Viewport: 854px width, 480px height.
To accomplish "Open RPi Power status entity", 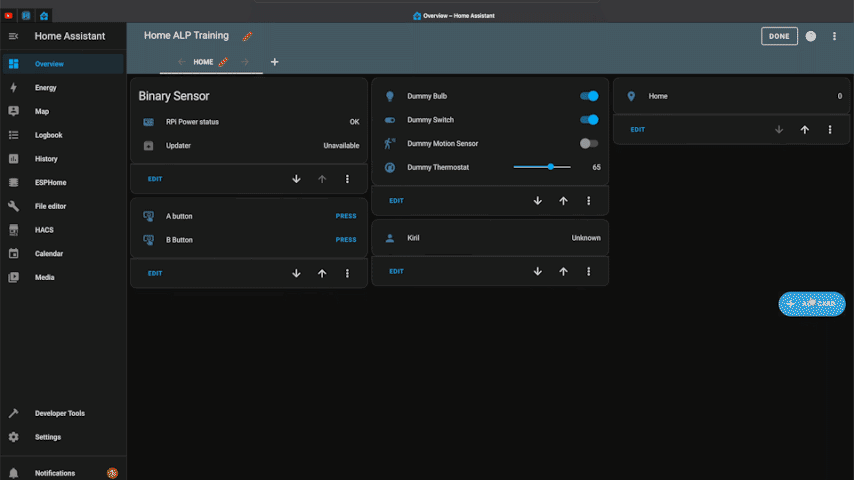I will (x=249, y=122).
